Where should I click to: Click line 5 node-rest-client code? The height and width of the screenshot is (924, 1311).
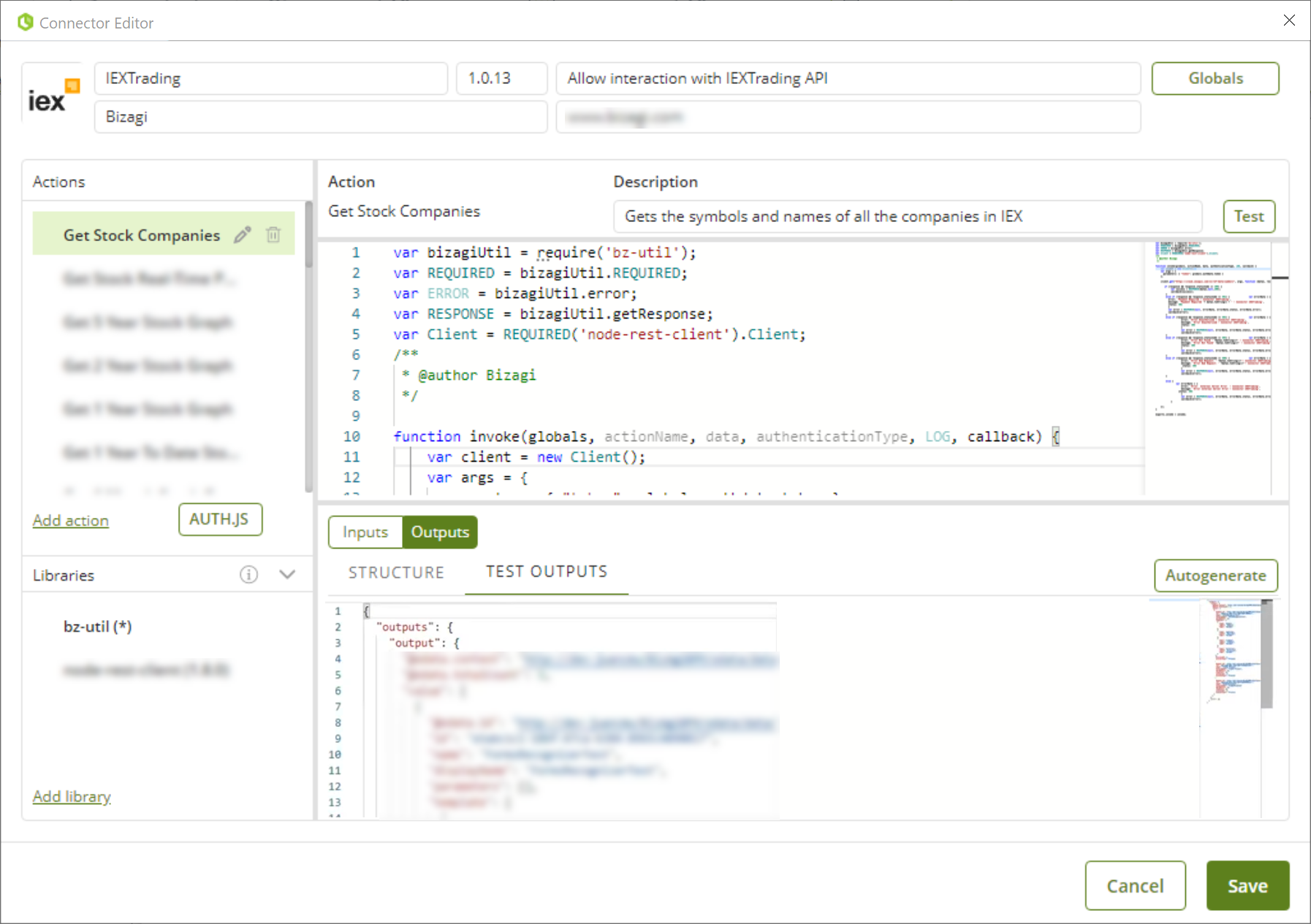pos(599,334)
